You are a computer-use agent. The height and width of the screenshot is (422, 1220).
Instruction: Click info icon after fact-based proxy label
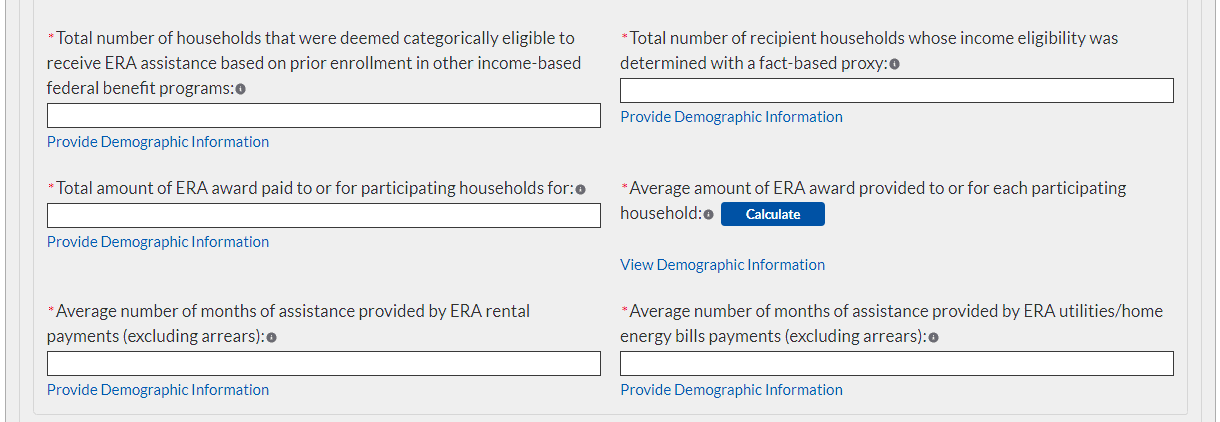click(x=894, y=64)
